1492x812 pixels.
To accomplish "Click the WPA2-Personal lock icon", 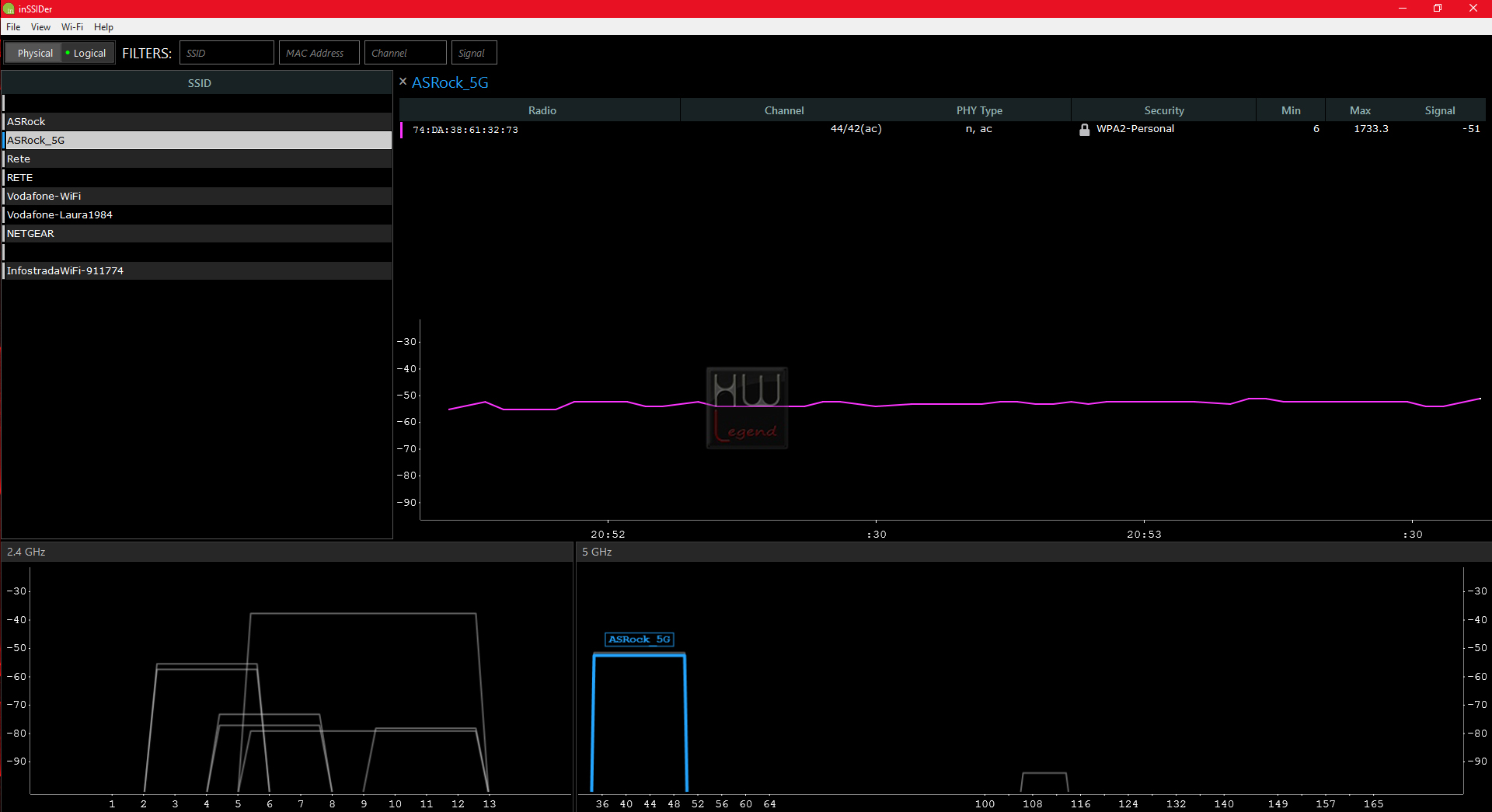I will tap(1084, 130).
